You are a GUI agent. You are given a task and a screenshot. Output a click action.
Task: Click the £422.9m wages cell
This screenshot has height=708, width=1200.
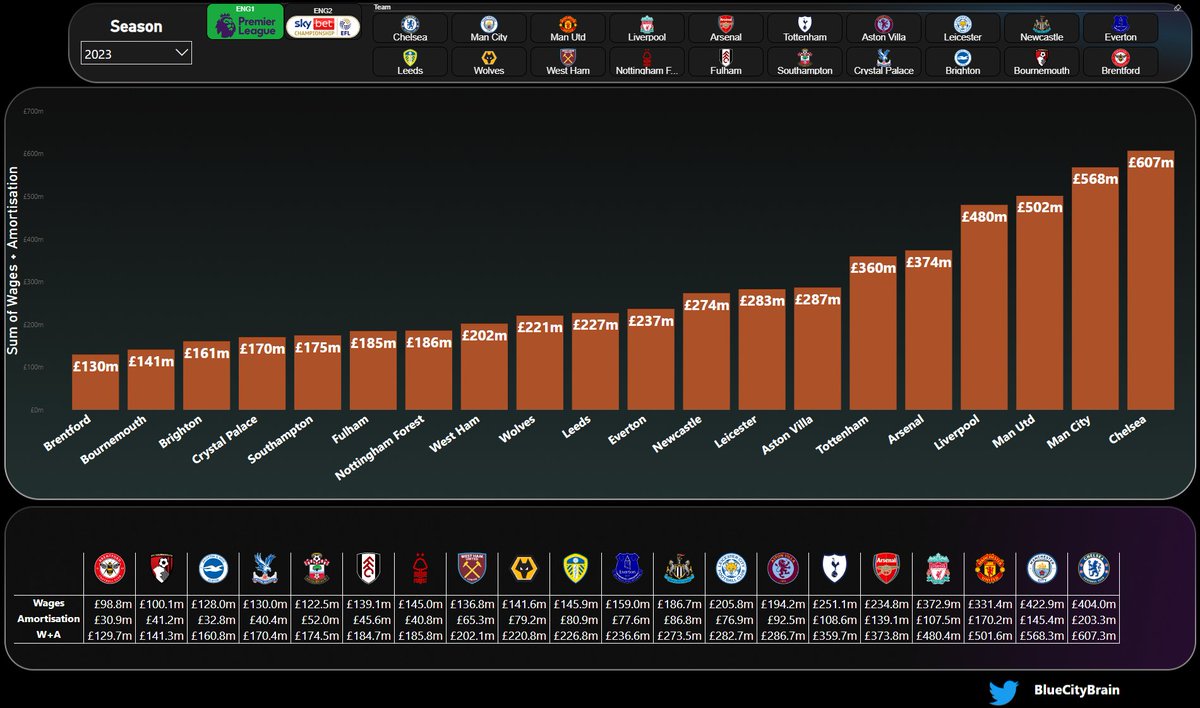click(1041, 604)
